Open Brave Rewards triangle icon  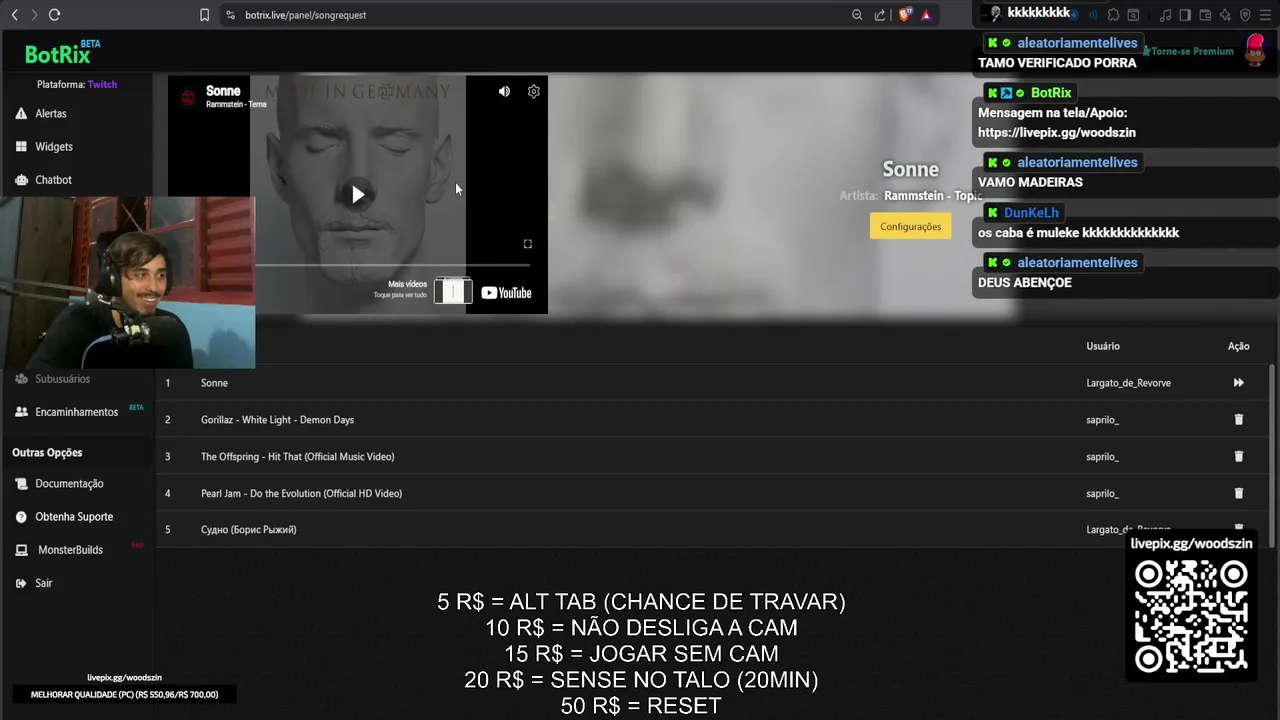point(927,15)
